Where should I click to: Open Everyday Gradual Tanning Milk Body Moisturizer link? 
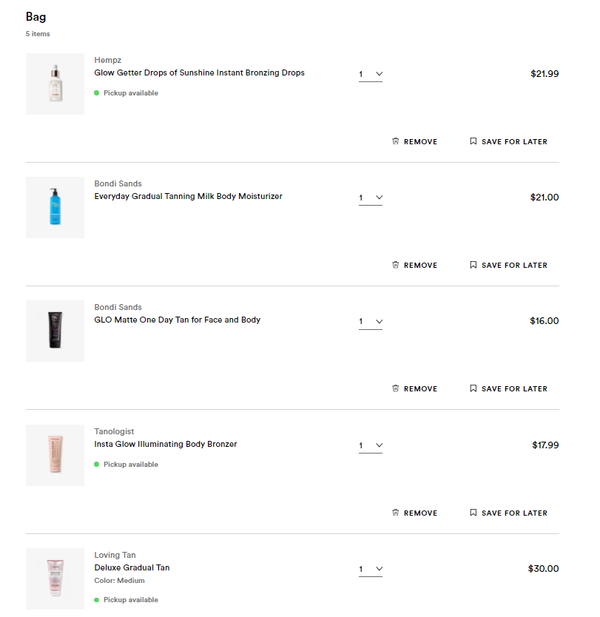pos(188,197)
